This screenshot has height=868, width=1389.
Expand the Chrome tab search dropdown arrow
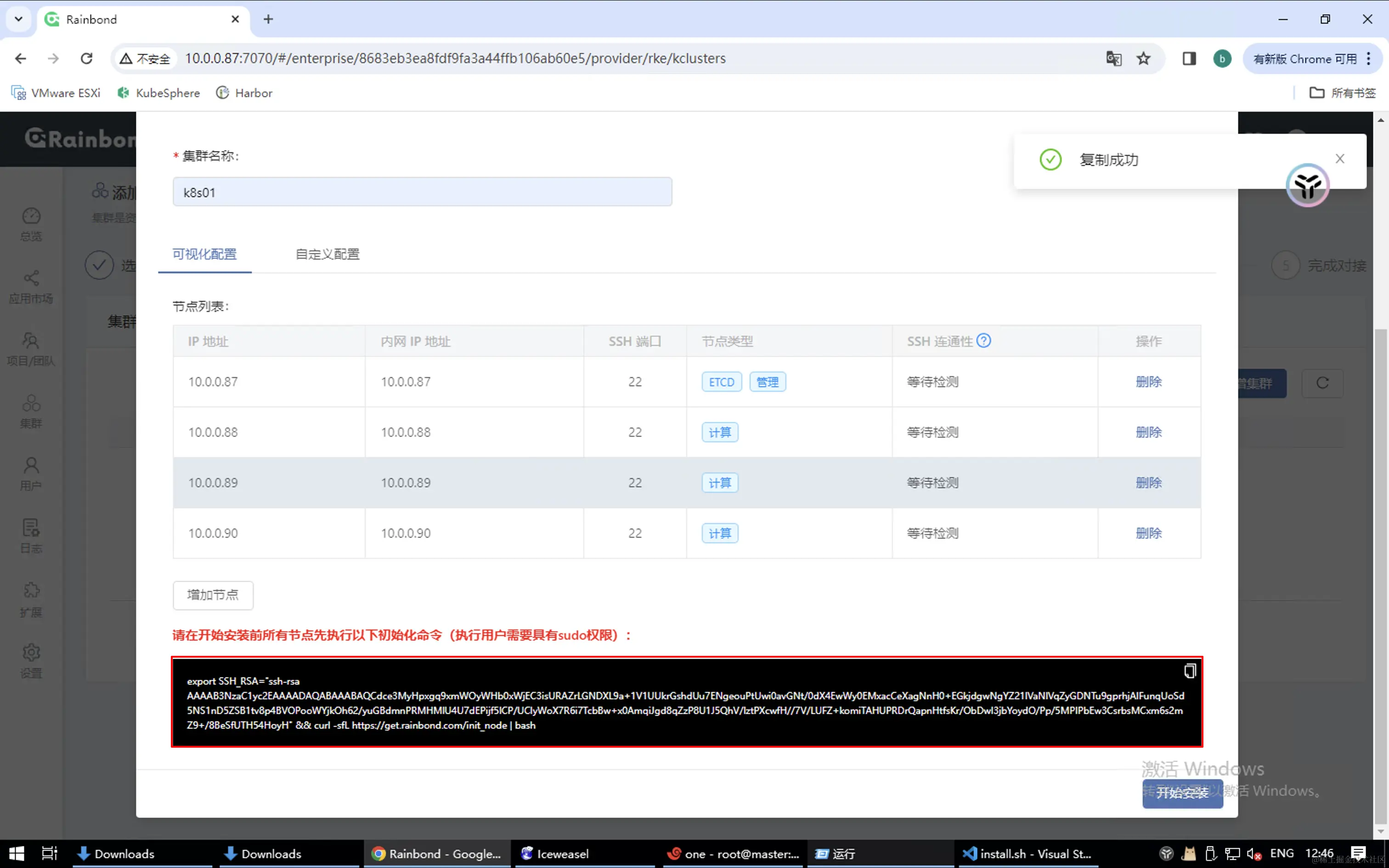pyautogui.click(x=18, y=19)
